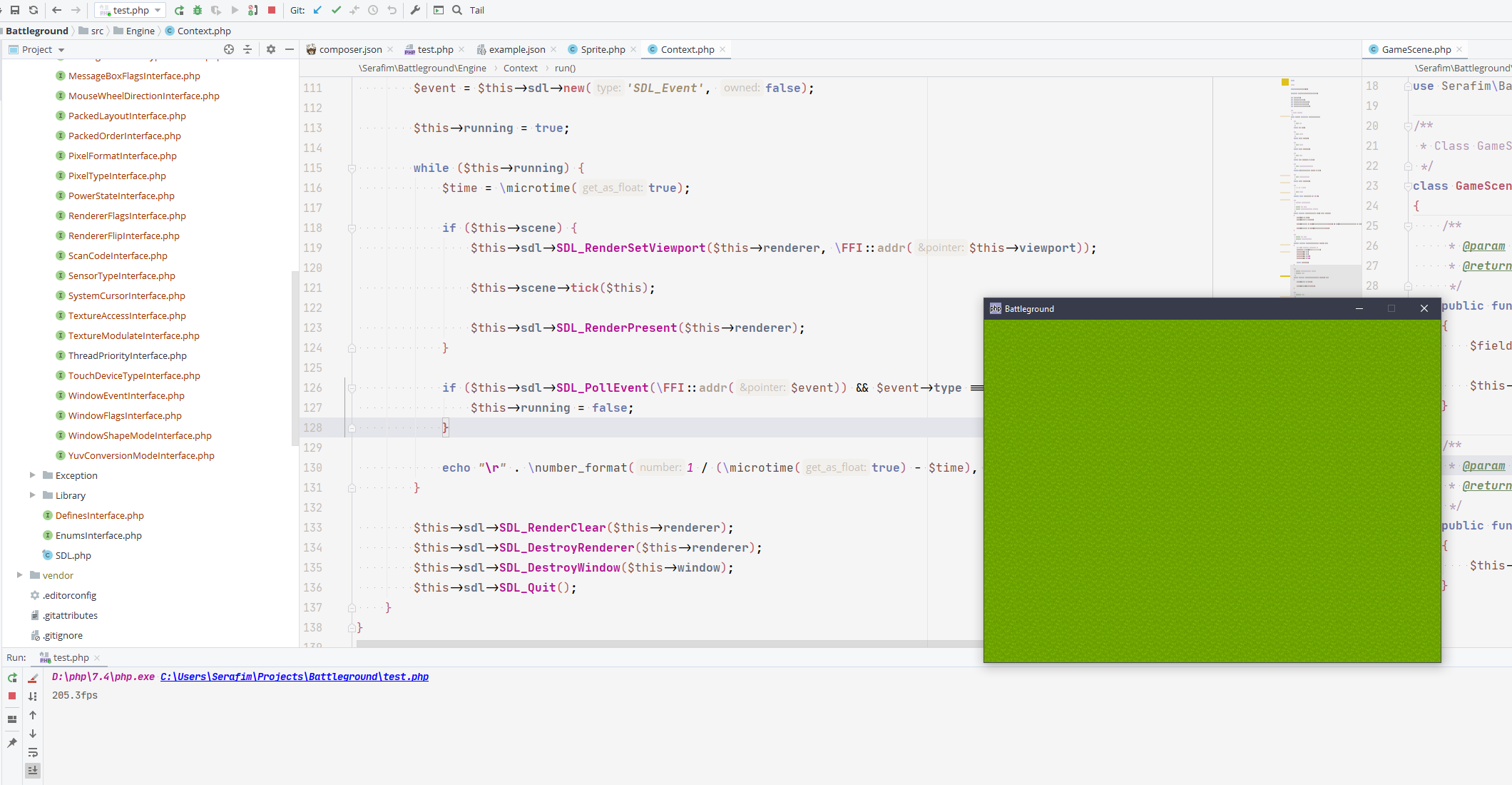Viewport: 1512px width, 785px height.
Task: Click the Synchronize/reload icon in toolbar
Action: 34,10
